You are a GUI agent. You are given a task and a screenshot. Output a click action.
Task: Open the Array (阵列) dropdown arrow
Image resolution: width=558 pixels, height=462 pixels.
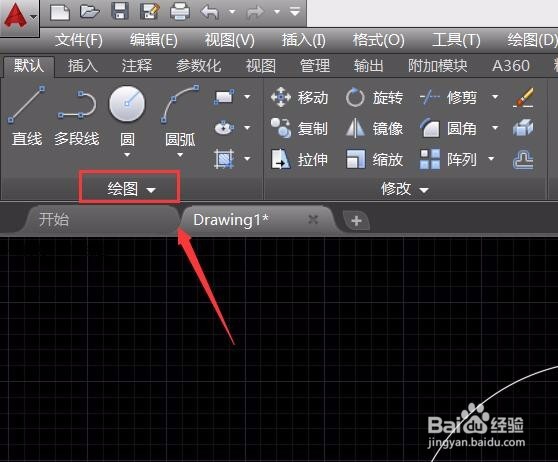[491, 158]
